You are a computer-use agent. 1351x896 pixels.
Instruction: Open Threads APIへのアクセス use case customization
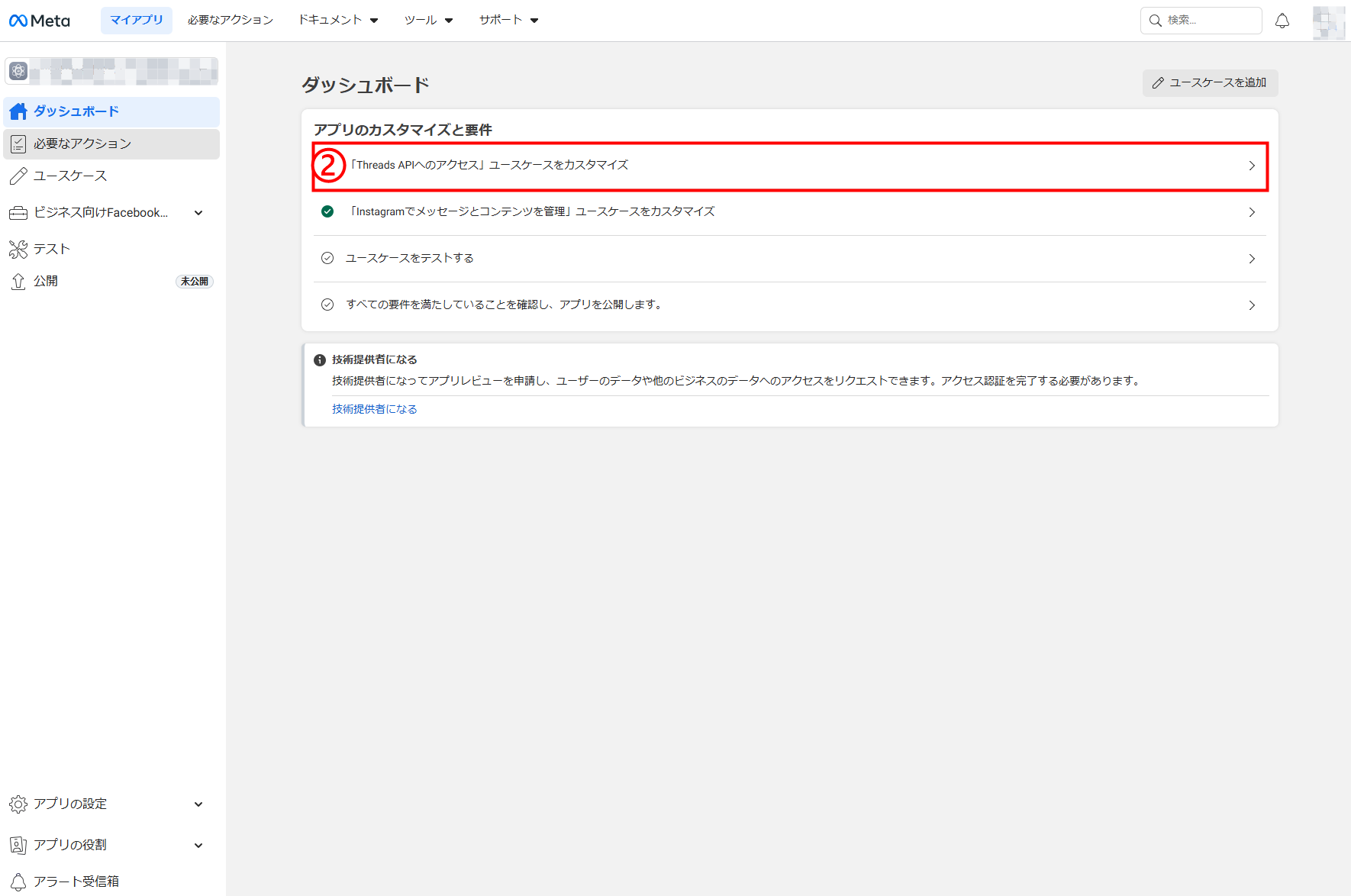[x=790, y=166]
